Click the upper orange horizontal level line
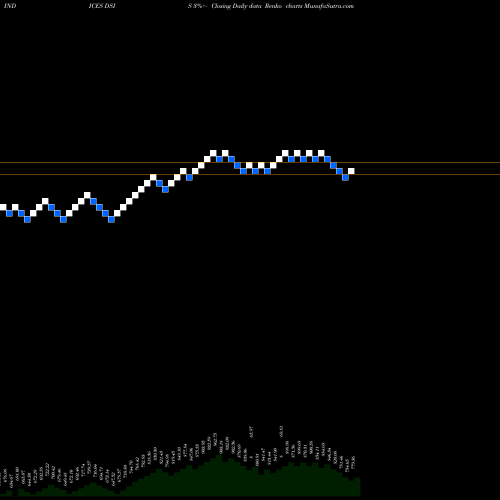 pyautogui.click(x=250, y=163)
